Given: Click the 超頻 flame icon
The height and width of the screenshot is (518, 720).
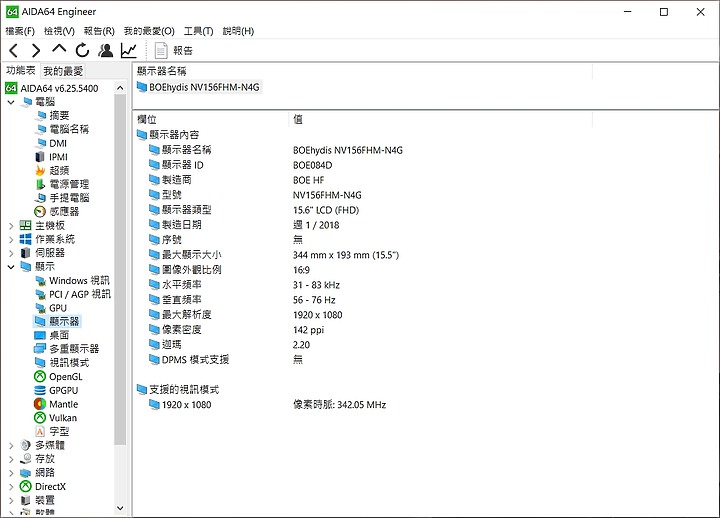Looking at the screenshot, I should pos(40,170).
